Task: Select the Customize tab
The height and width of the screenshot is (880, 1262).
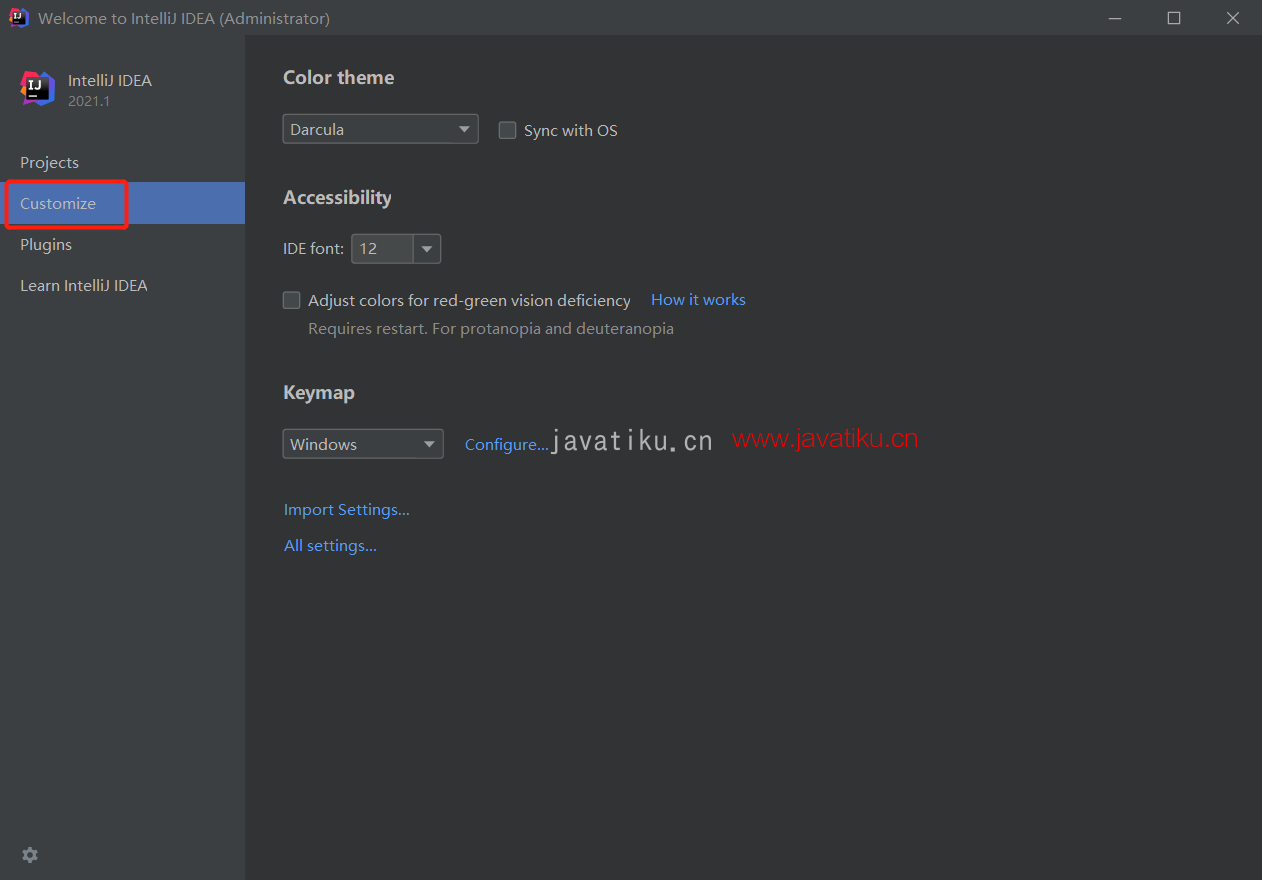Action: tap(122, 203)
